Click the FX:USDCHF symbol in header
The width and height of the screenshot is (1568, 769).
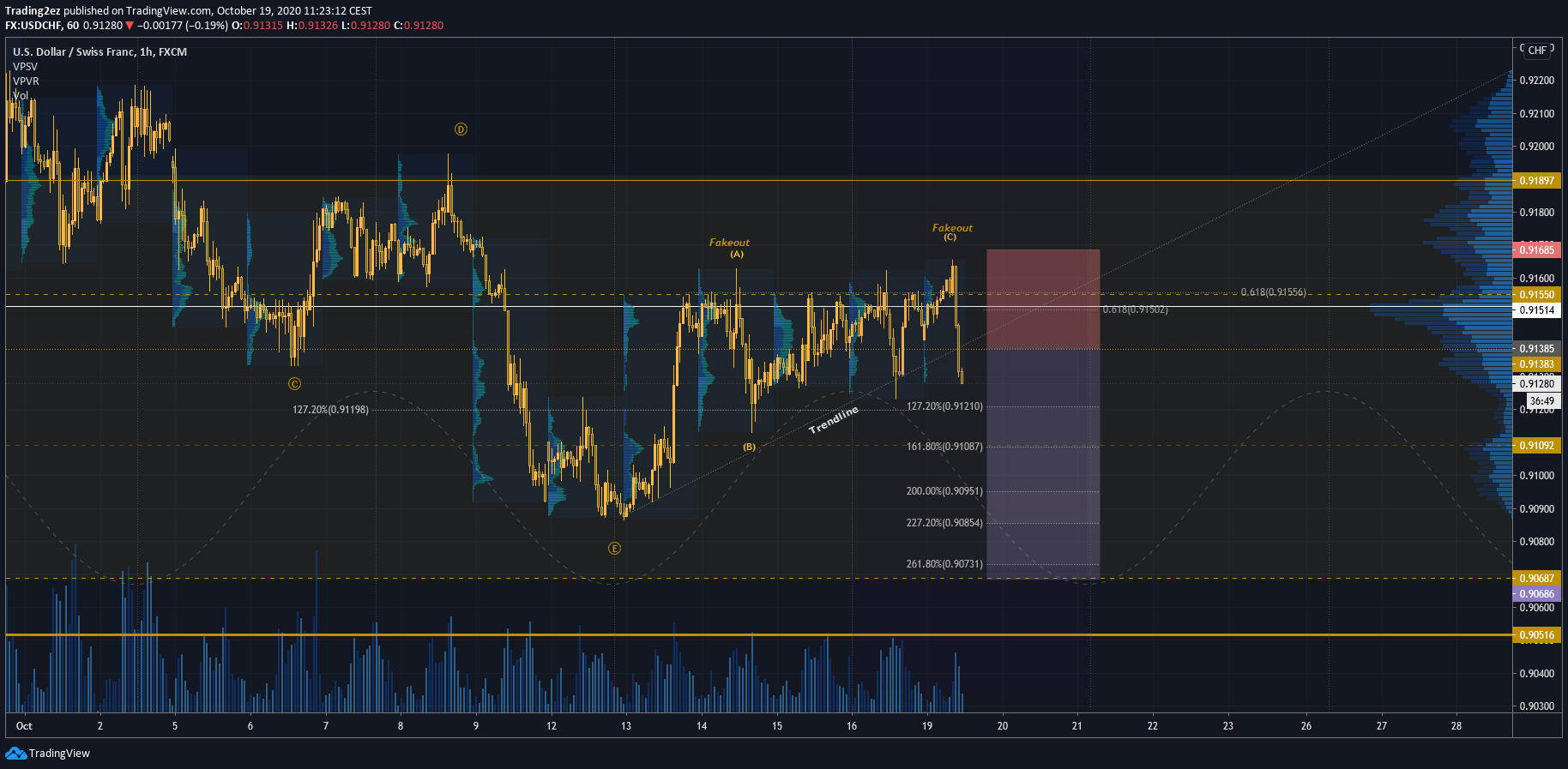(34, 26)
